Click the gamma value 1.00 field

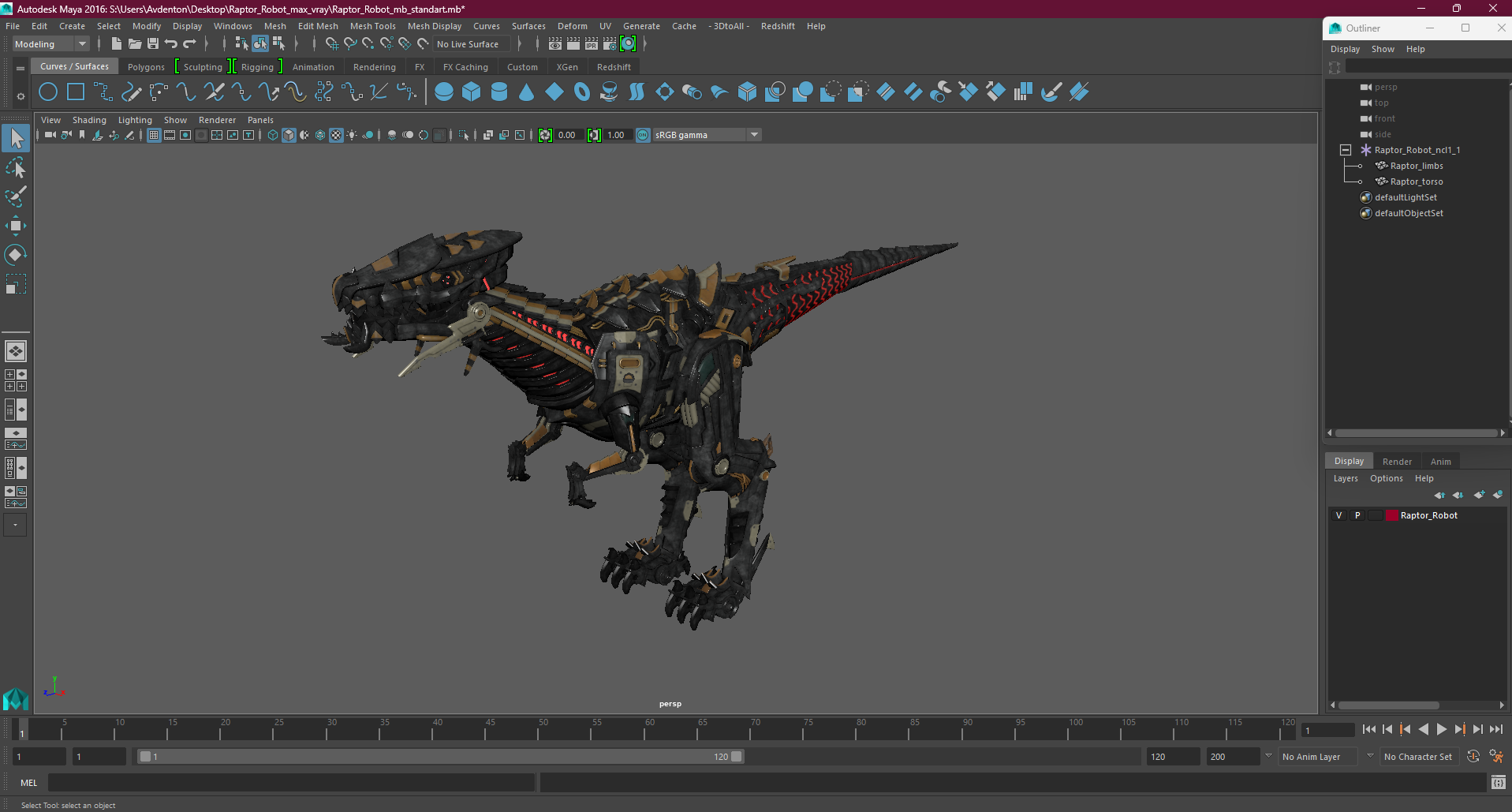(618, 135)
